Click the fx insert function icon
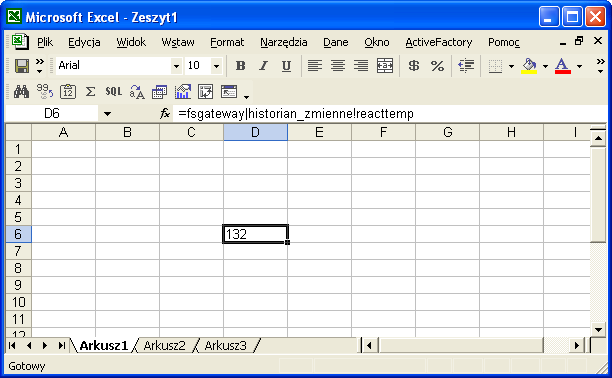Image resolution: width=612 pixels, height=378 pixels. (x=165, y=114)
